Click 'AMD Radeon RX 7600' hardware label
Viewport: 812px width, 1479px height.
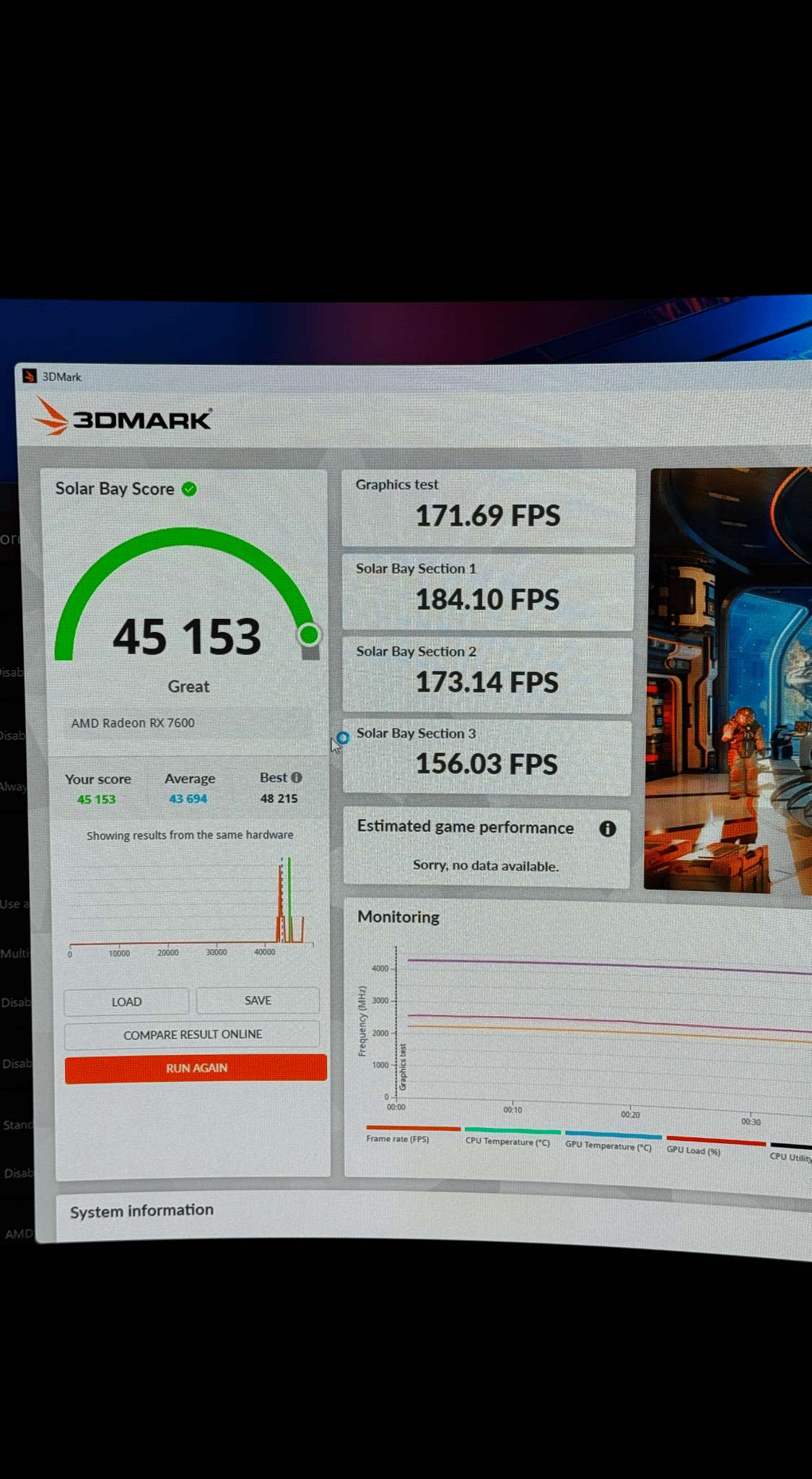(133, 723)
